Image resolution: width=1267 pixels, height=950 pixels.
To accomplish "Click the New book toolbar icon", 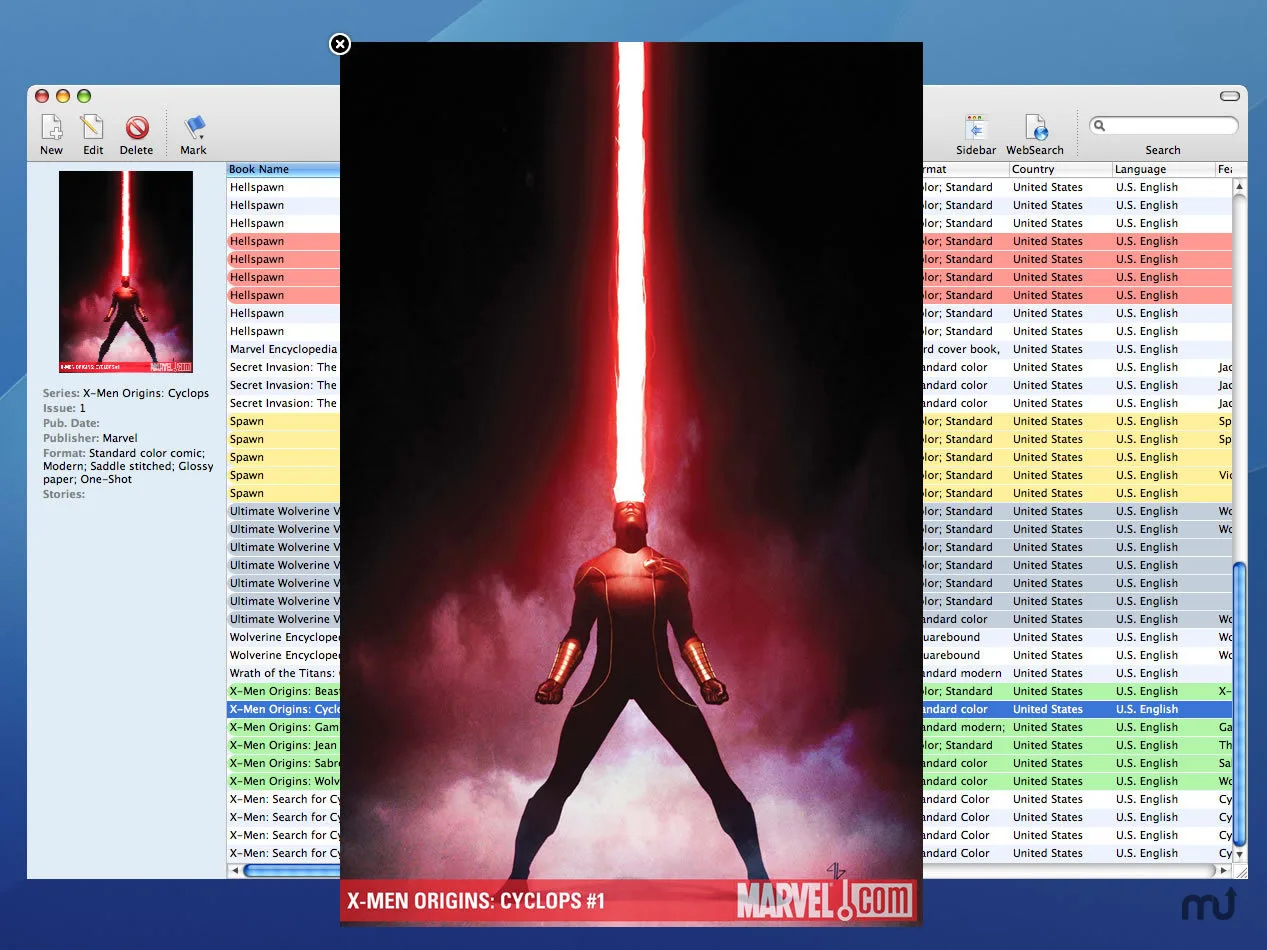I will pos(51,128).
